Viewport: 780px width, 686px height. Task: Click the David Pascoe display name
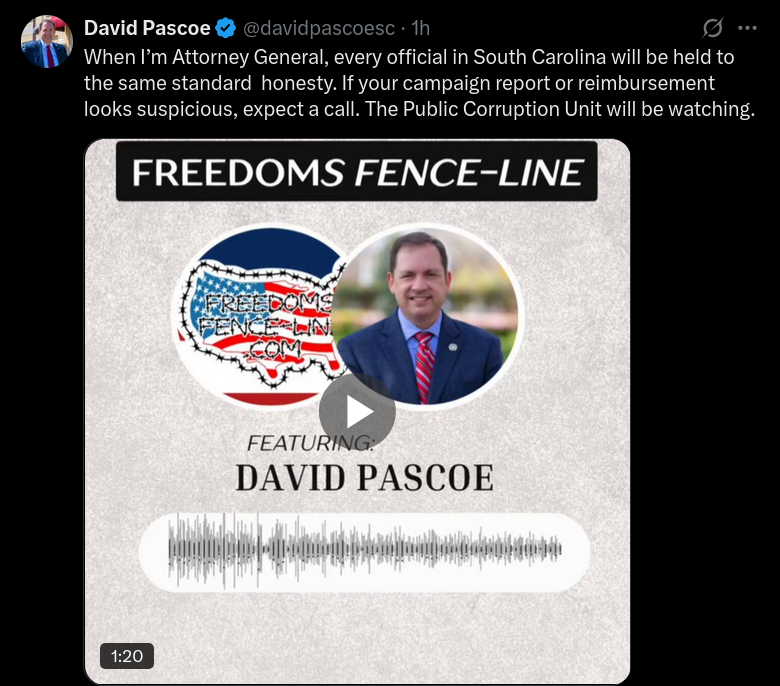pyautogui.click(x=147, y=28)
